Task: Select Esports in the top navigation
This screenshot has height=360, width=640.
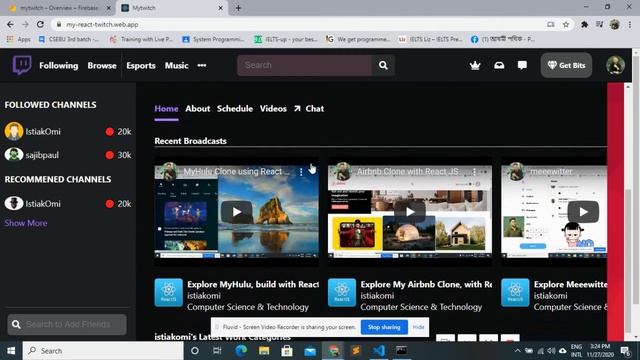Action: pos(141,65)
